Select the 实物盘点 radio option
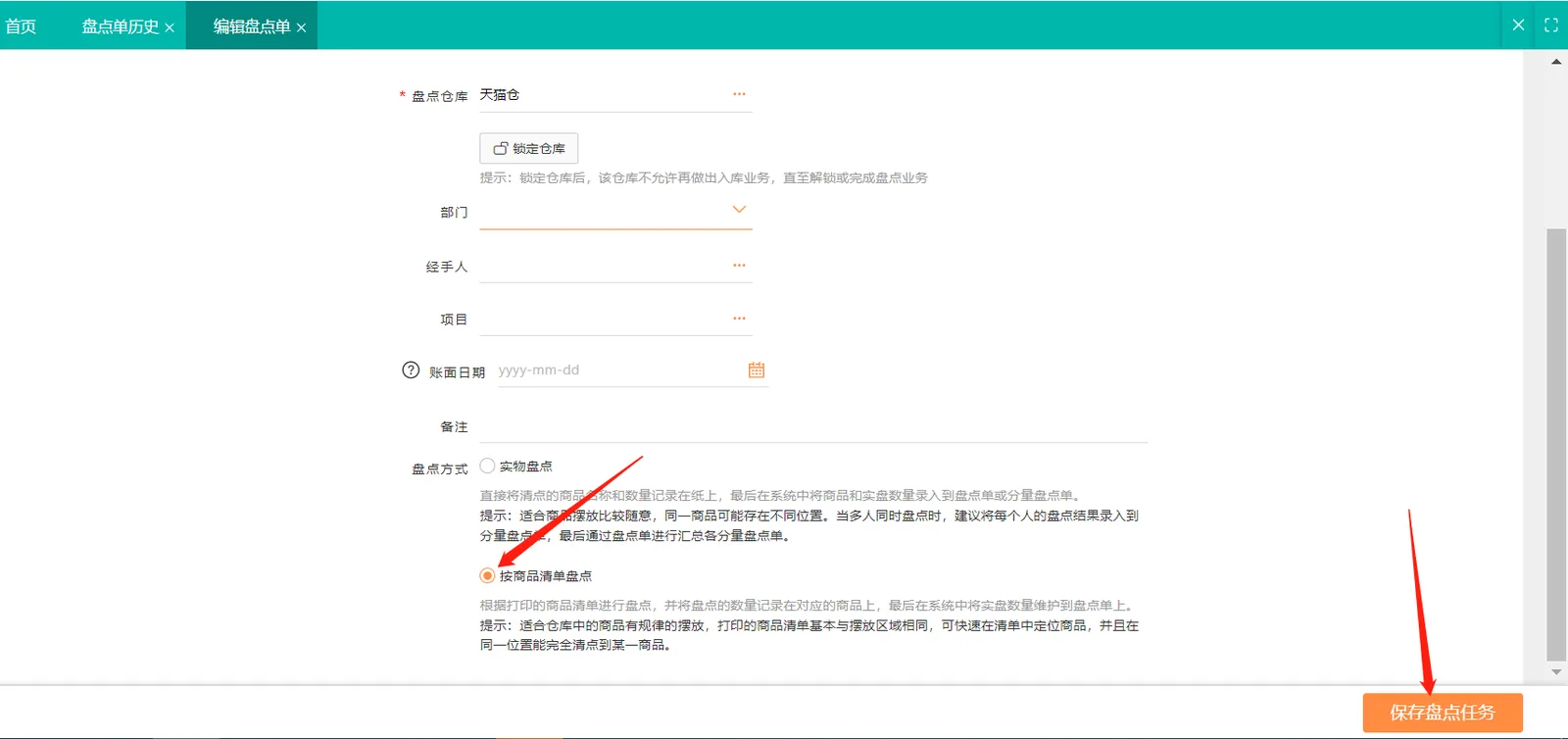1568x739 pixels. pos(487,466)
